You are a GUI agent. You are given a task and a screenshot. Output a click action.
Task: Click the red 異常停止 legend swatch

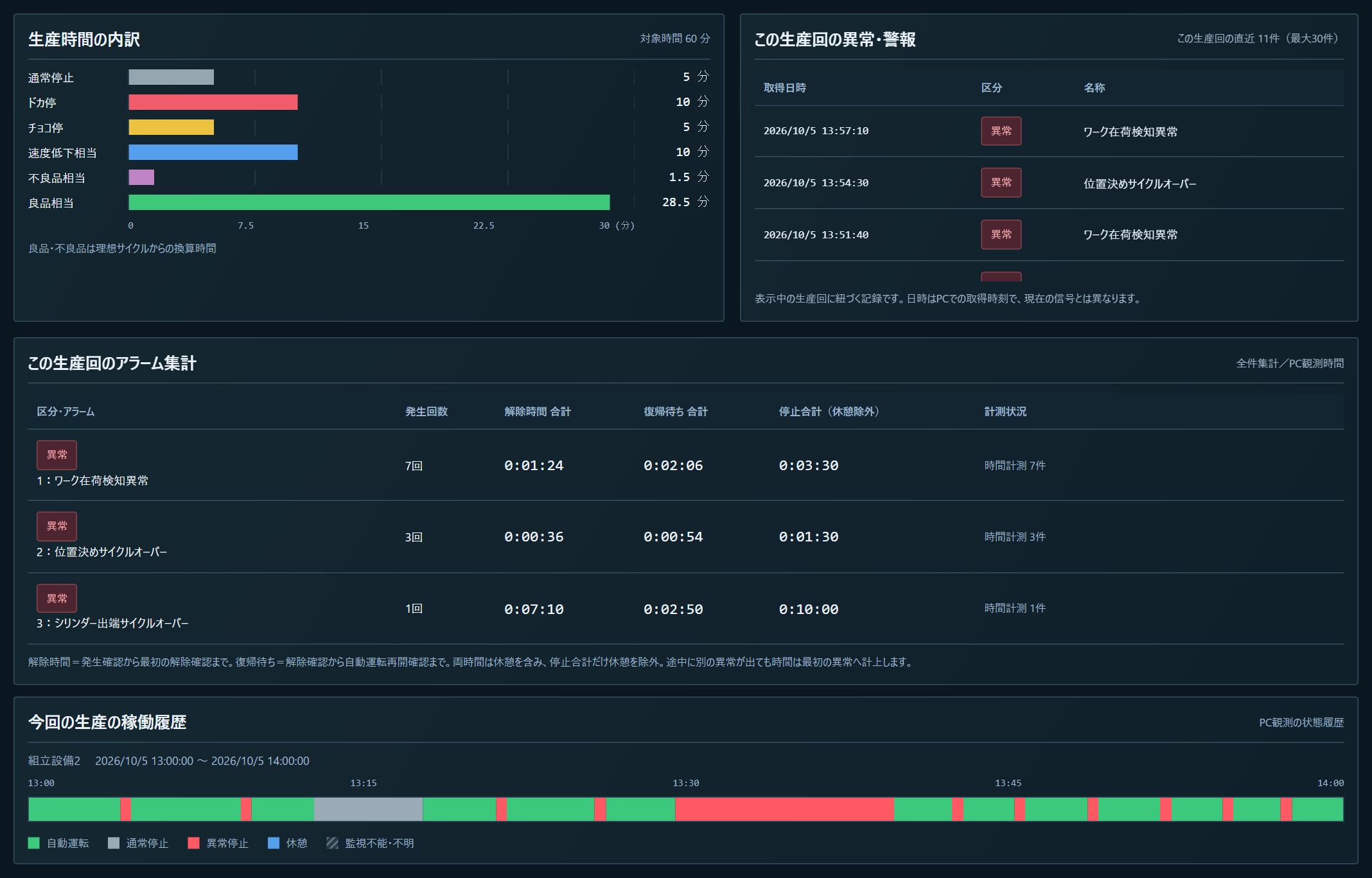193,843
